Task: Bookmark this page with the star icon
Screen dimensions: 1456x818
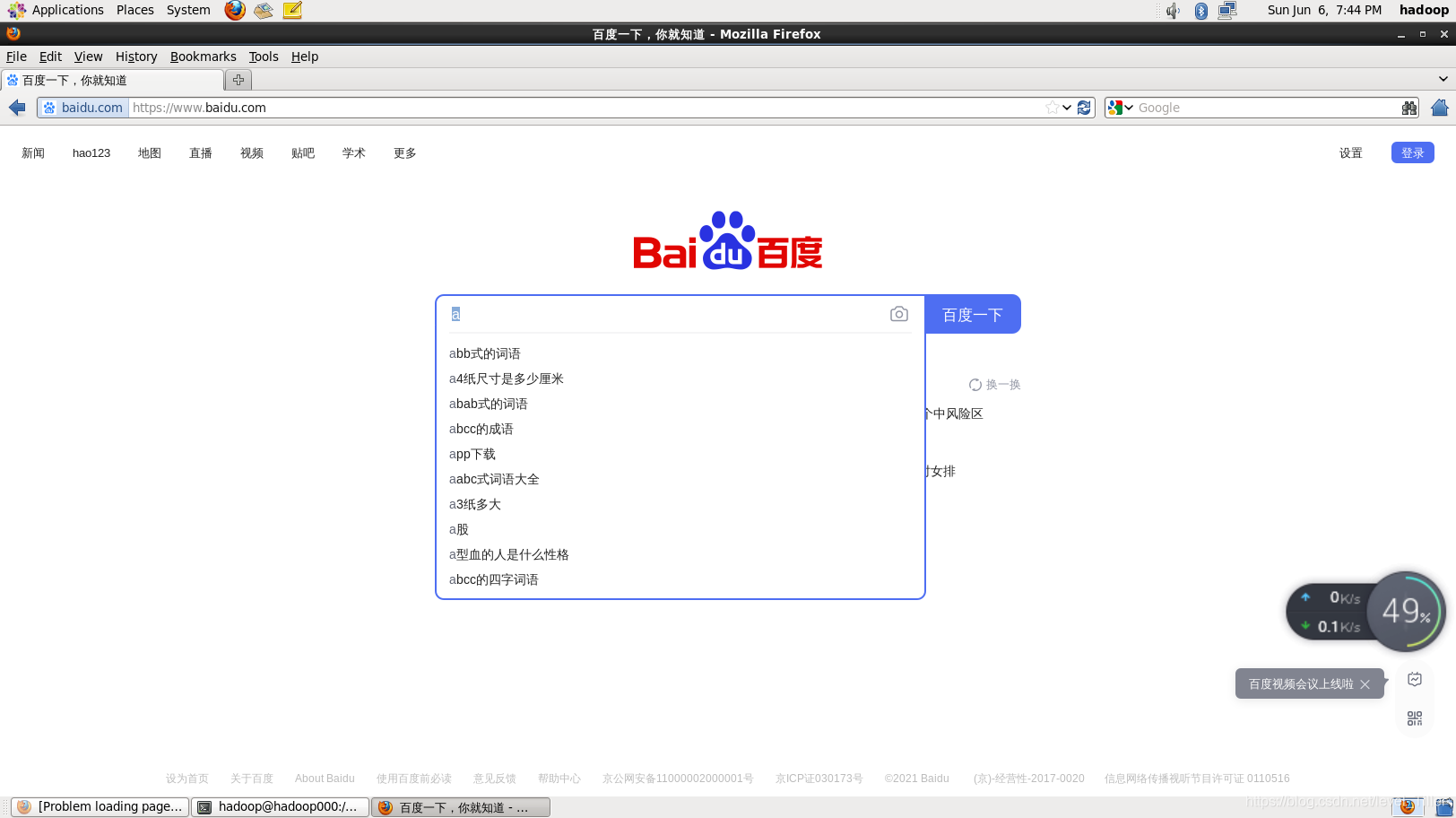Action: pyautogui.click(x=1052, y=108)
